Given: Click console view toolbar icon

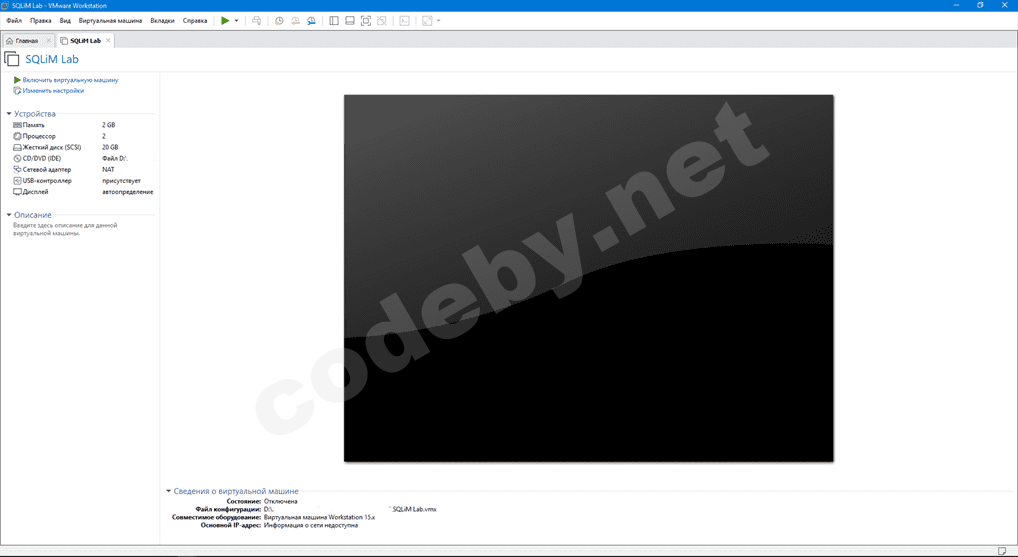Looking at the screenshot, I should pyautogui.click(x=404, y=21).
